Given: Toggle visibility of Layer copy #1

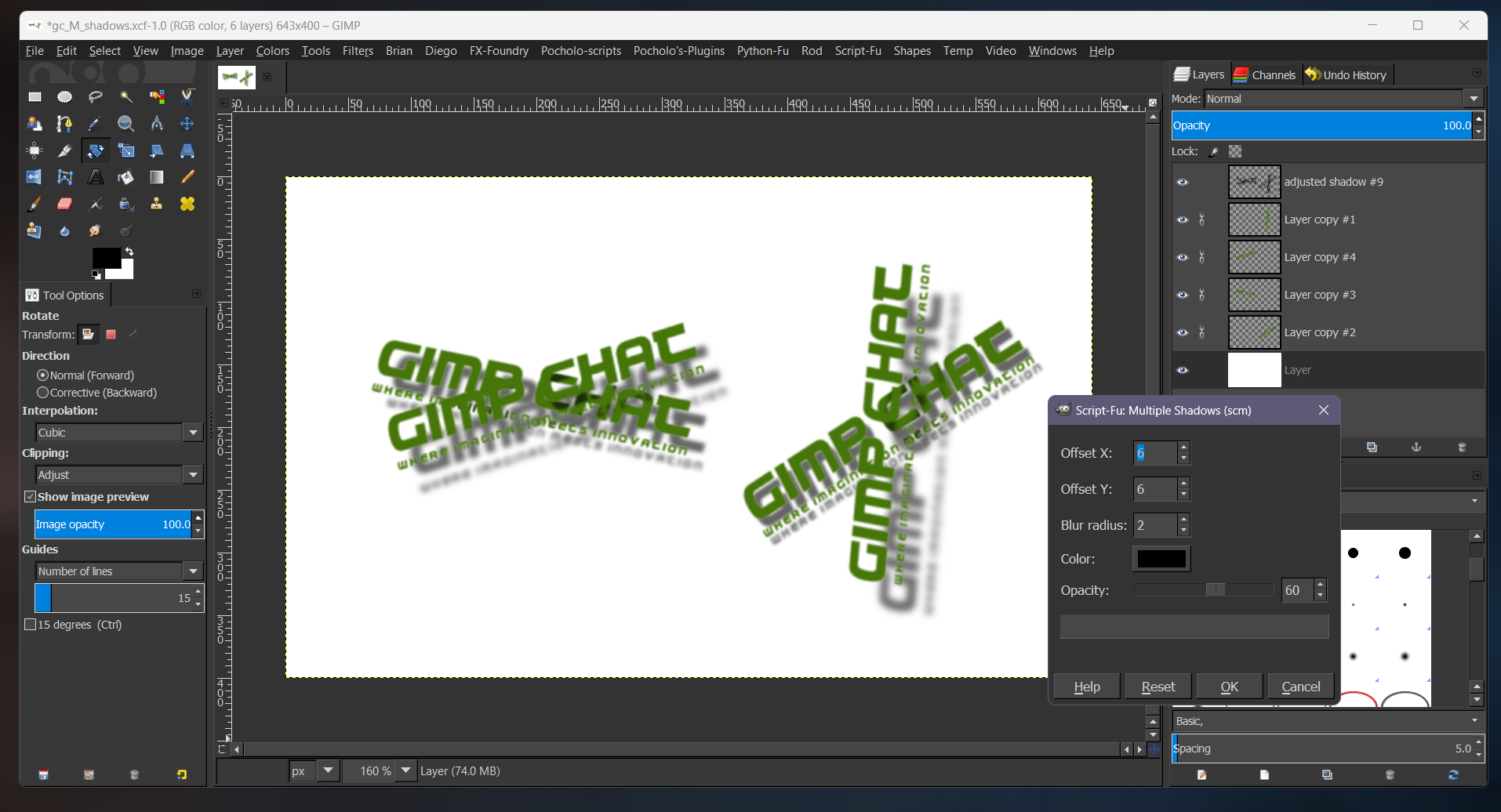Looking at the screenshot, I should click(1183, 219).
